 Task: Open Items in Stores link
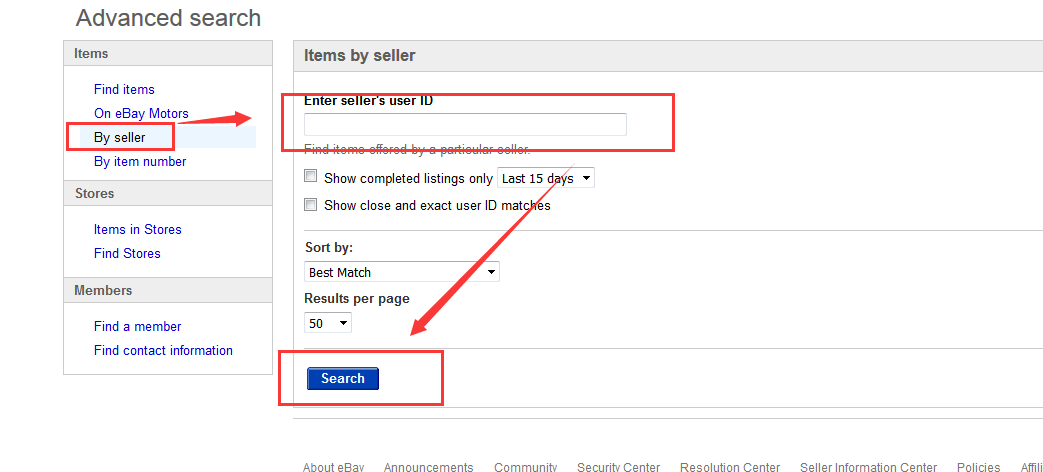point(138,229)
